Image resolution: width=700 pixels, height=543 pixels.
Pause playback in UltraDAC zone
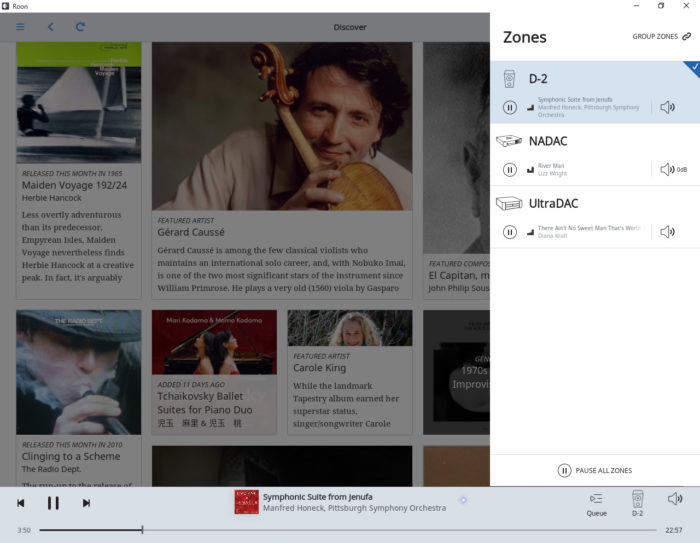pyautogui.click(x=510, y=232)
